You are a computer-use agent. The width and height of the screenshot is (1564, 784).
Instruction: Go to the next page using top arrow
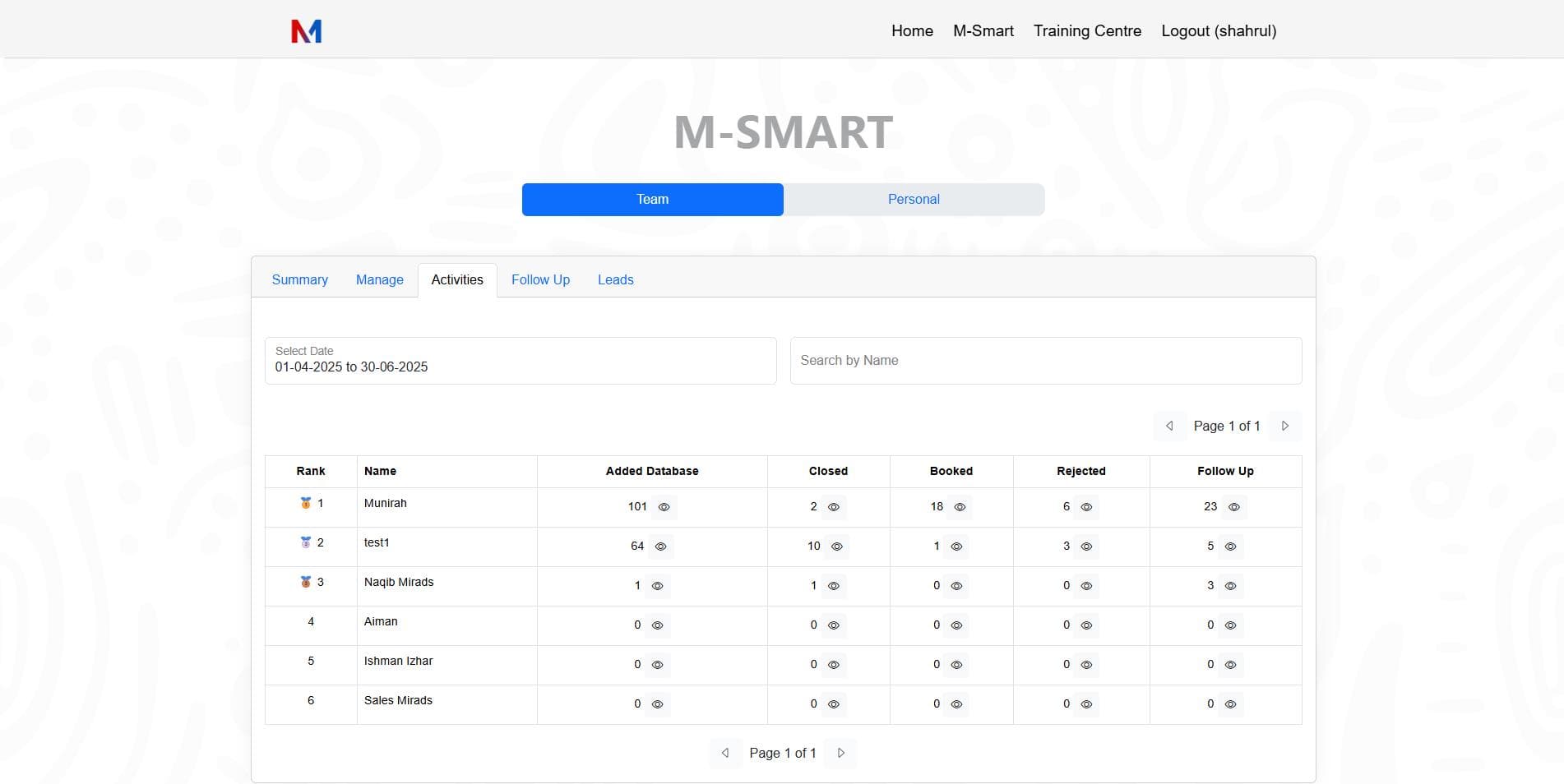1285,426
